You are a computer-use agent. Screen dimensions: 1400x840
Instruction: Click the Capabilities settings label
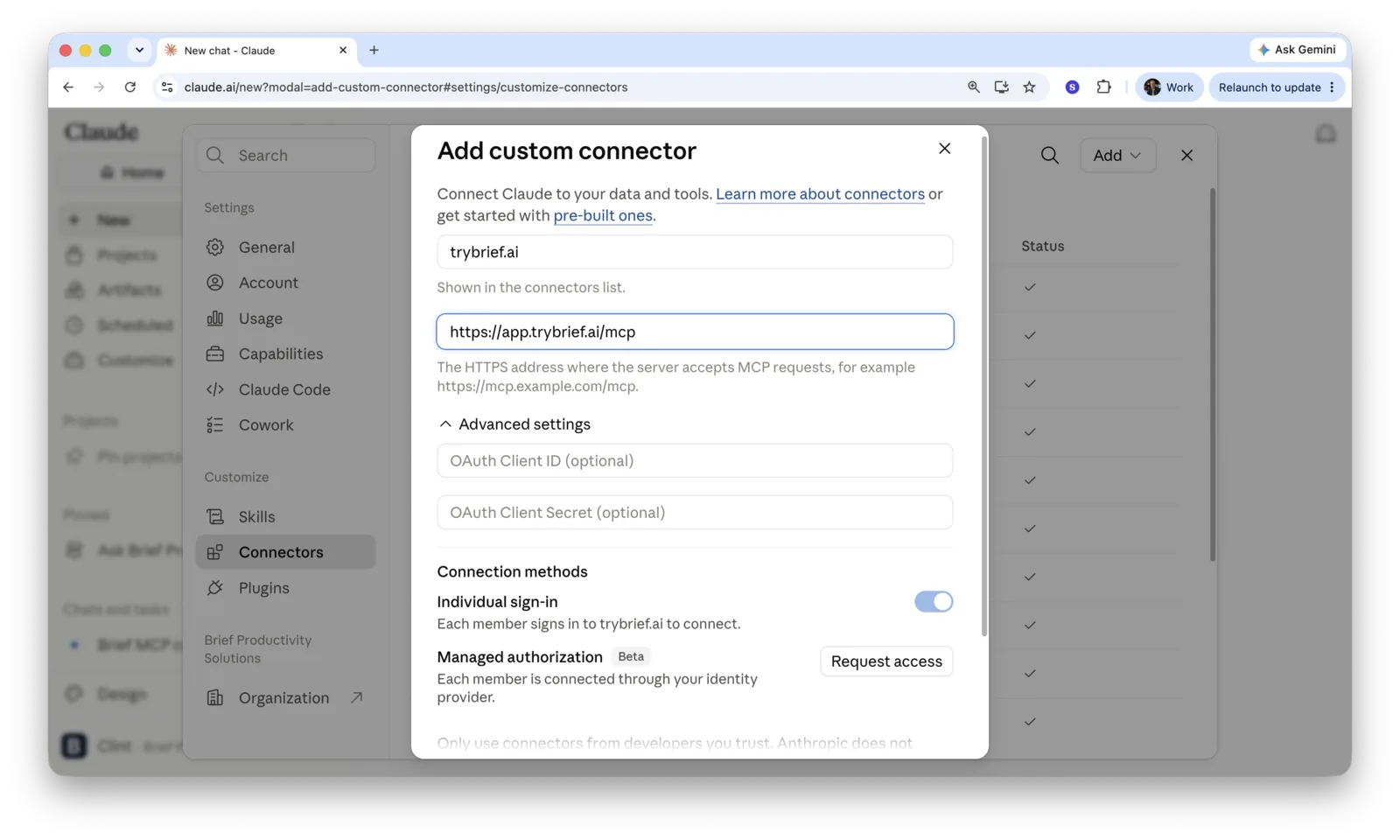pos(281,353)
